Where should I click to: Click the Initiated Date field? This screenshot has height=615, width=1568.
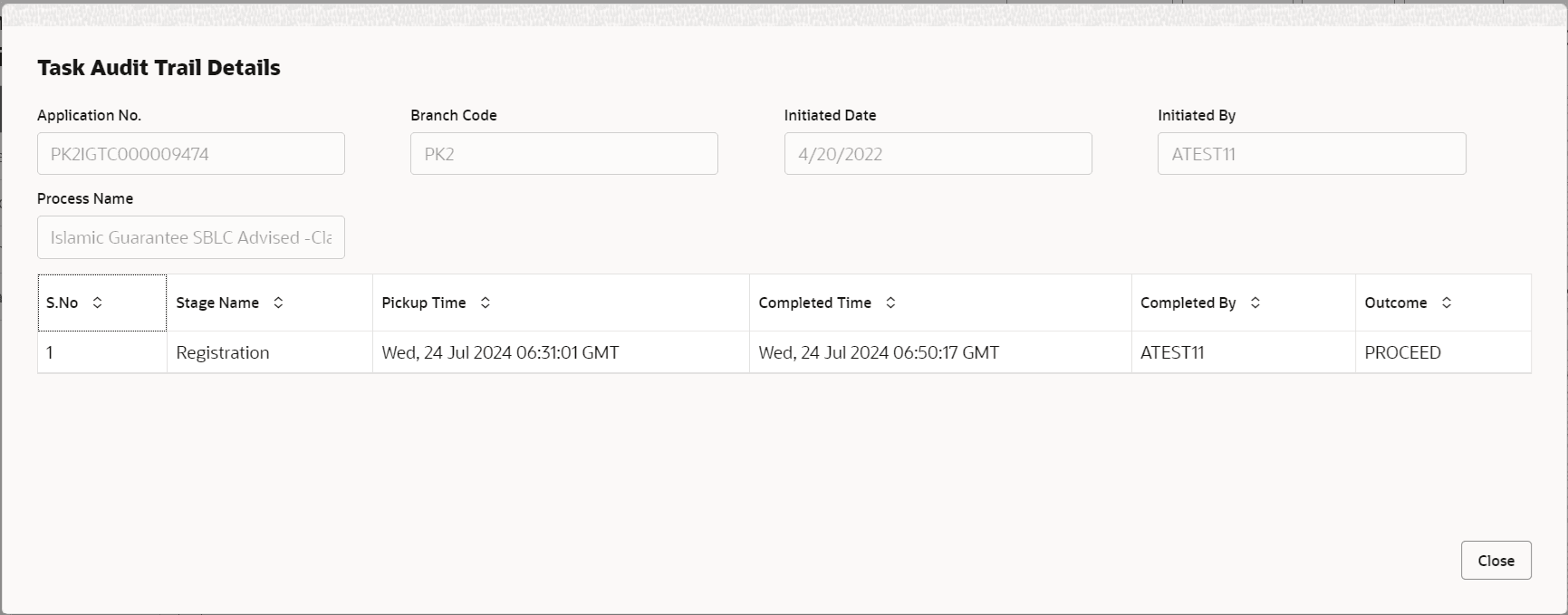(938, 154)
